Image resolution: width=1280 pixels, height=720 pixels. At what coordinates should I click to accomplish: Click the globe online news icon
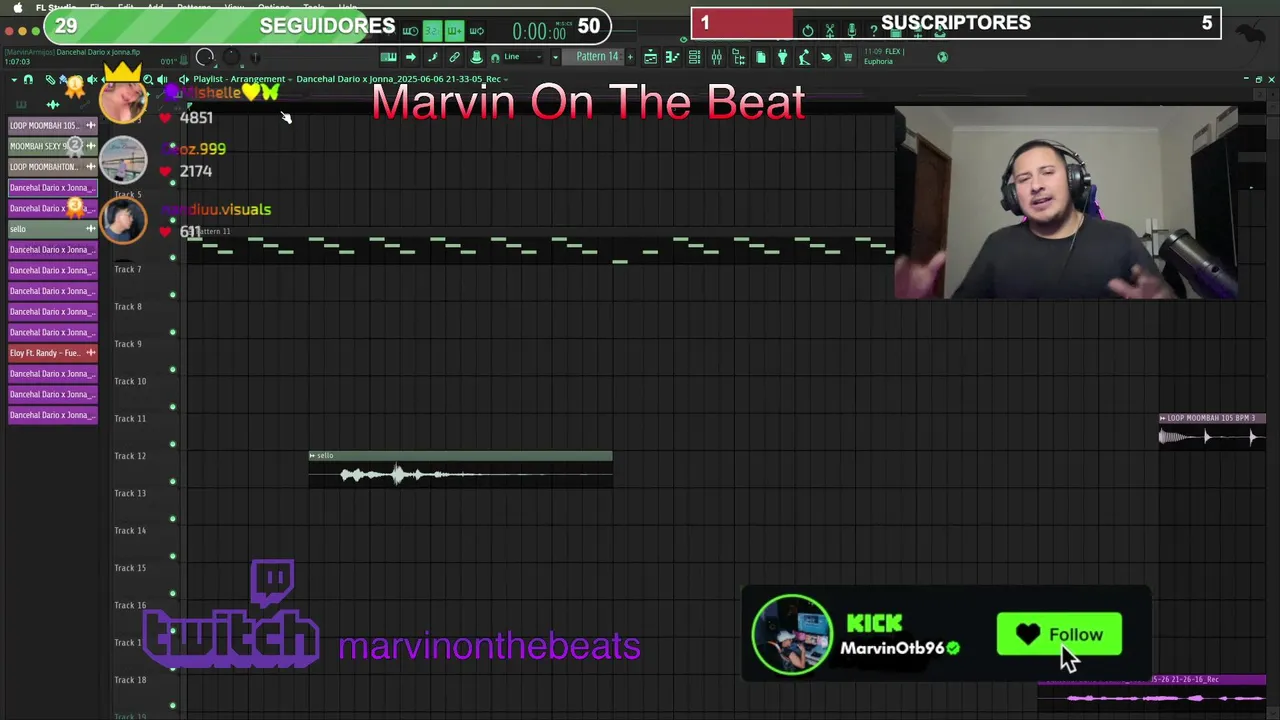click(x=943, y=57)
